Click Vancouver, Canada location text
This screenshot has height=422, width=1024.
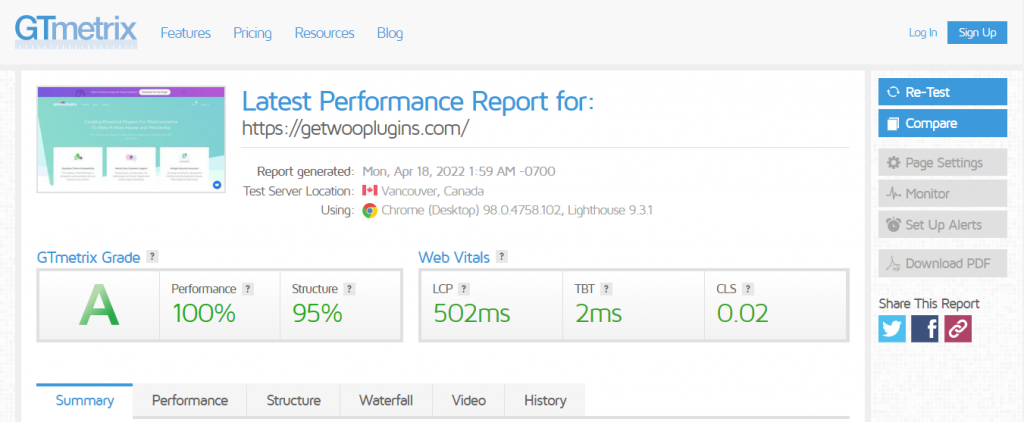point(432,191)
